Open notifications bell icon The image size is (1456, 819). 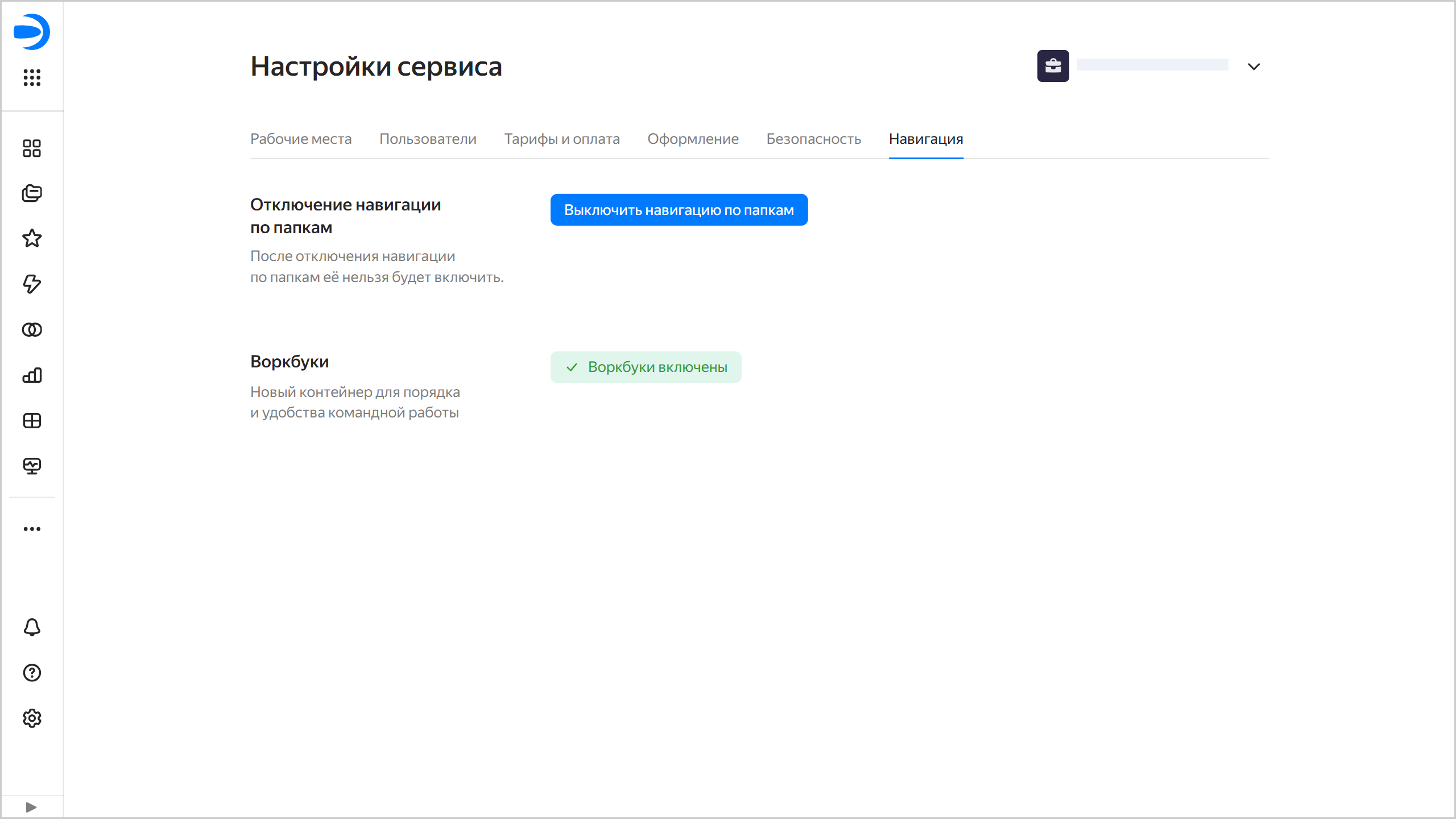pyautogui.click(x=32, y=627)
